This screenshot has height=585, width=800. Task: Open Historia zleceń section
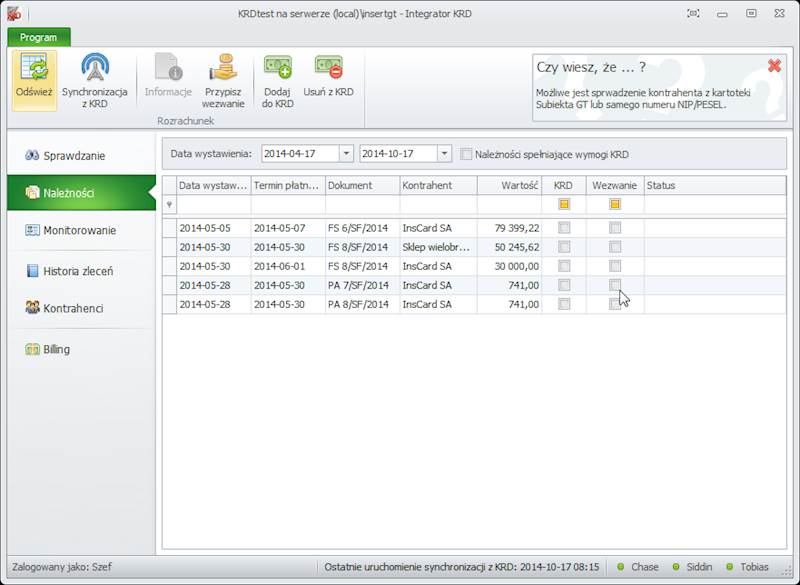point(82,271)
